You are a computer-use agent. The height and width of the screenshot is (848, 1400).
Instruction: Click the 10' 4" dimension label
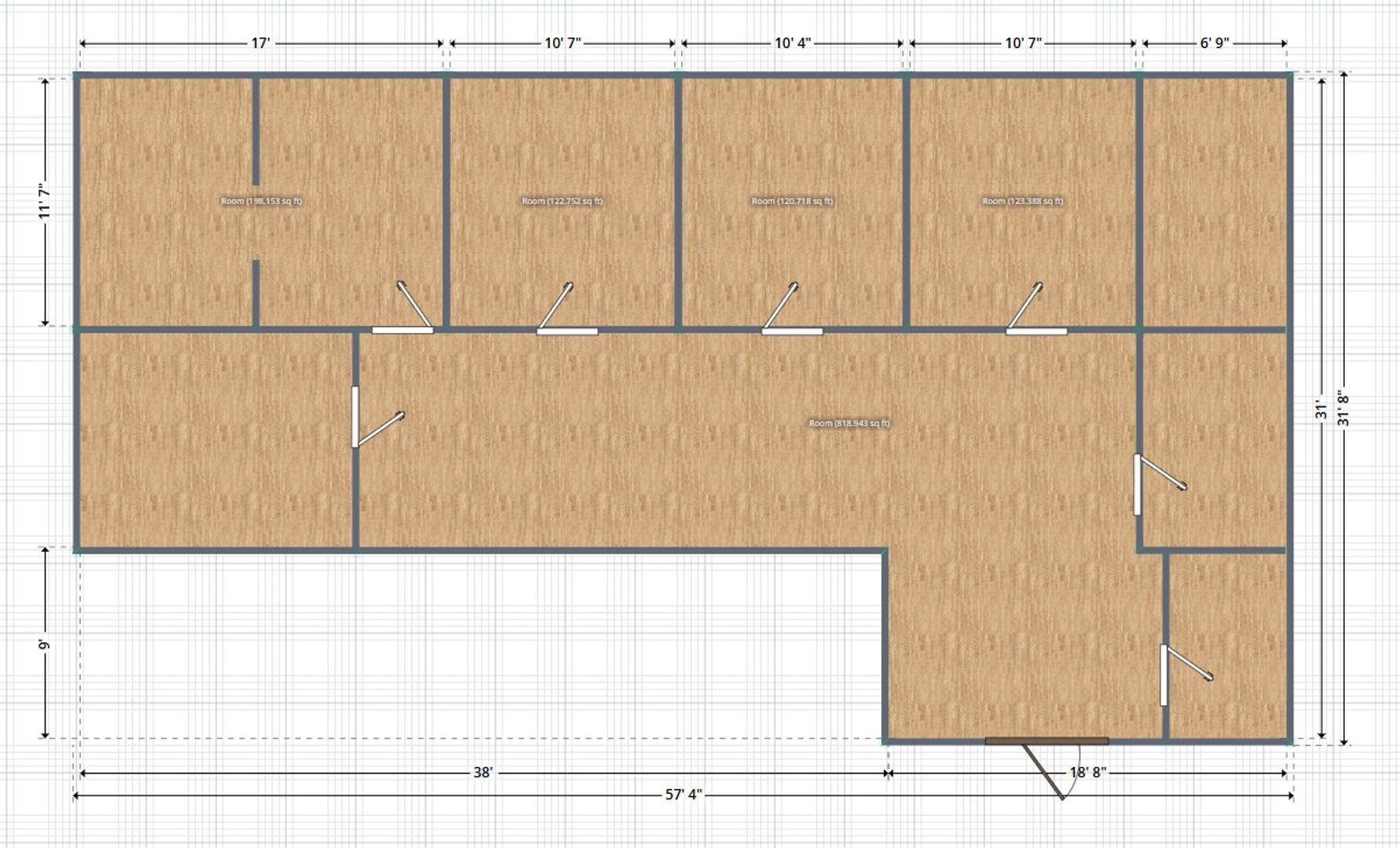(792, 43)
